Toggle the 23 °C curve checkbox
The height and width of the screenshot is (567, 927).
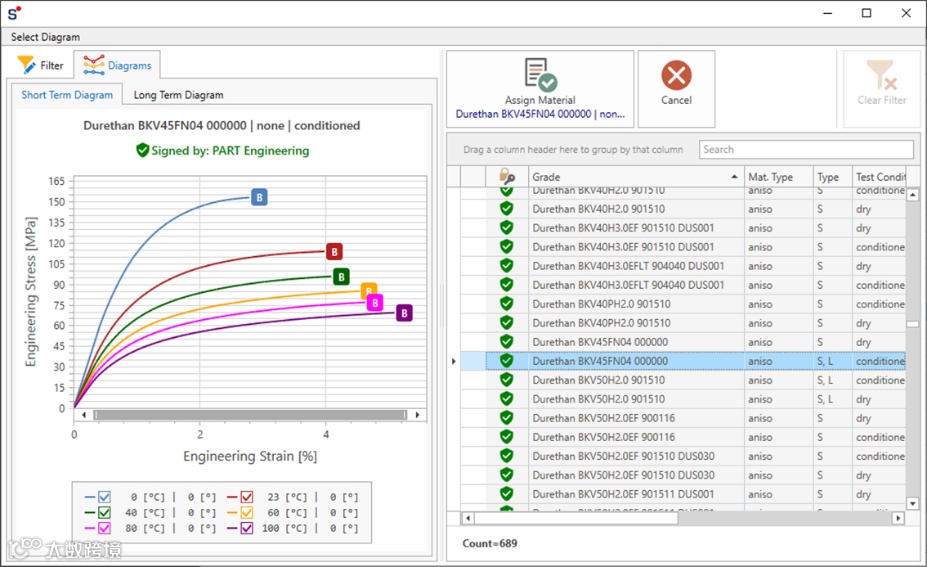pos(247,497)
